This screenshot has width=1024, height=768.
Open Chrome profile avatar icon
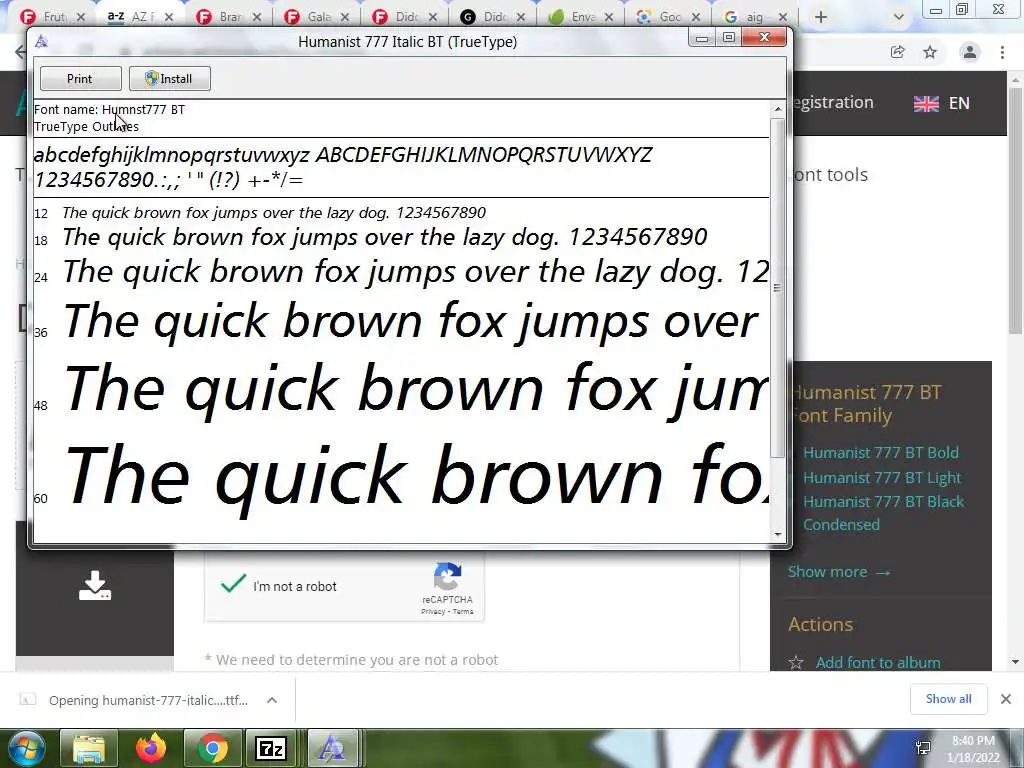click(x=970, y=52)
